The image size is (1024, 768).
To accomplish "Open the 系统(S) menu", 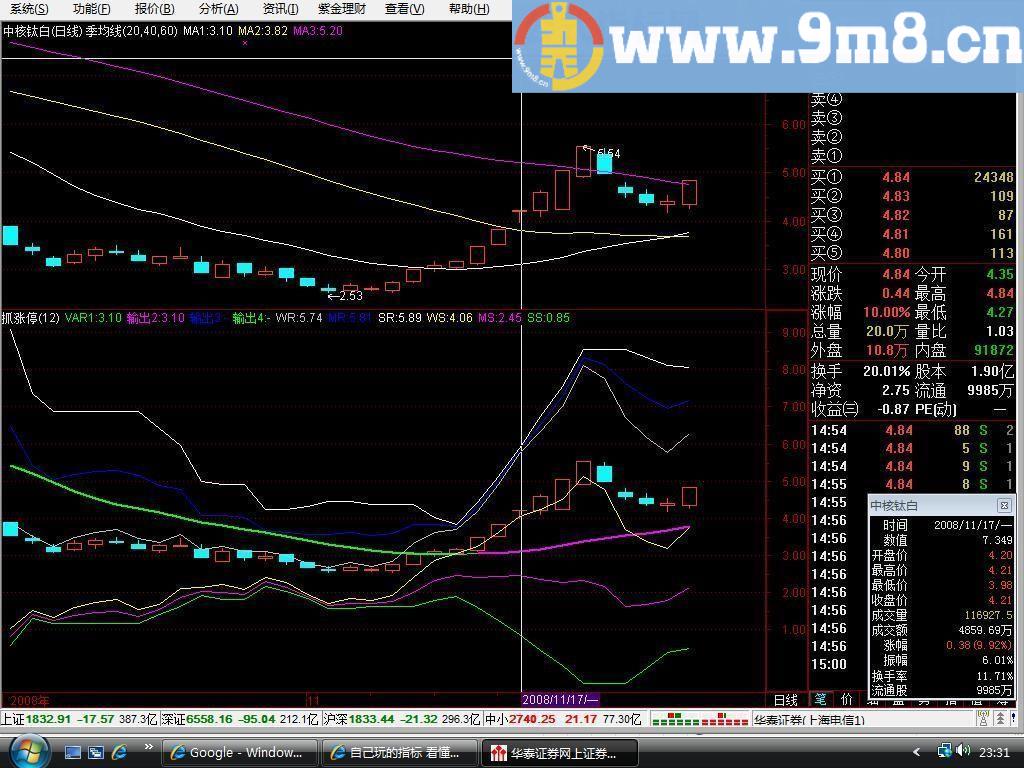I will point(29,9).
